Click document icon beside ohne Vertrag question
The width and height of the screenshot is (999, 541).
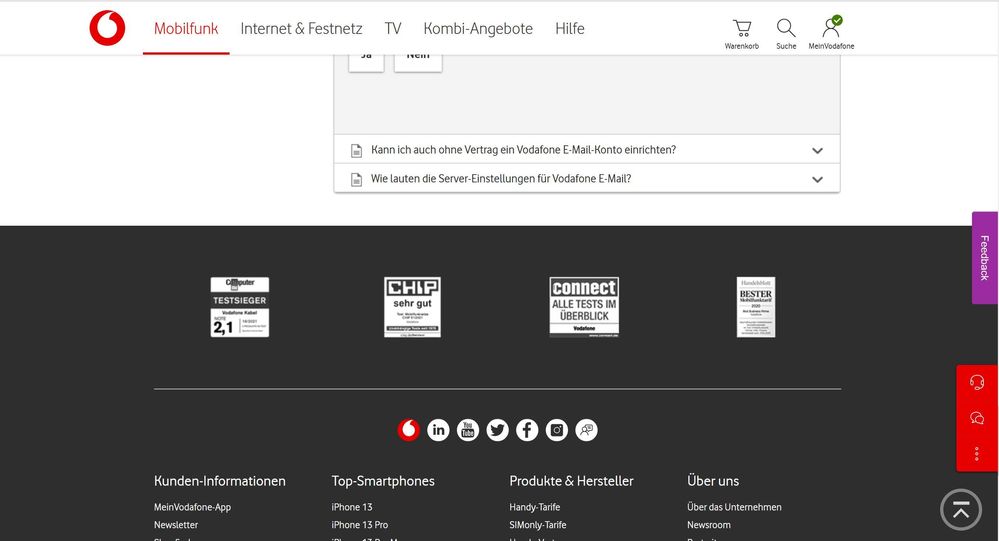[x=357, y=151]
